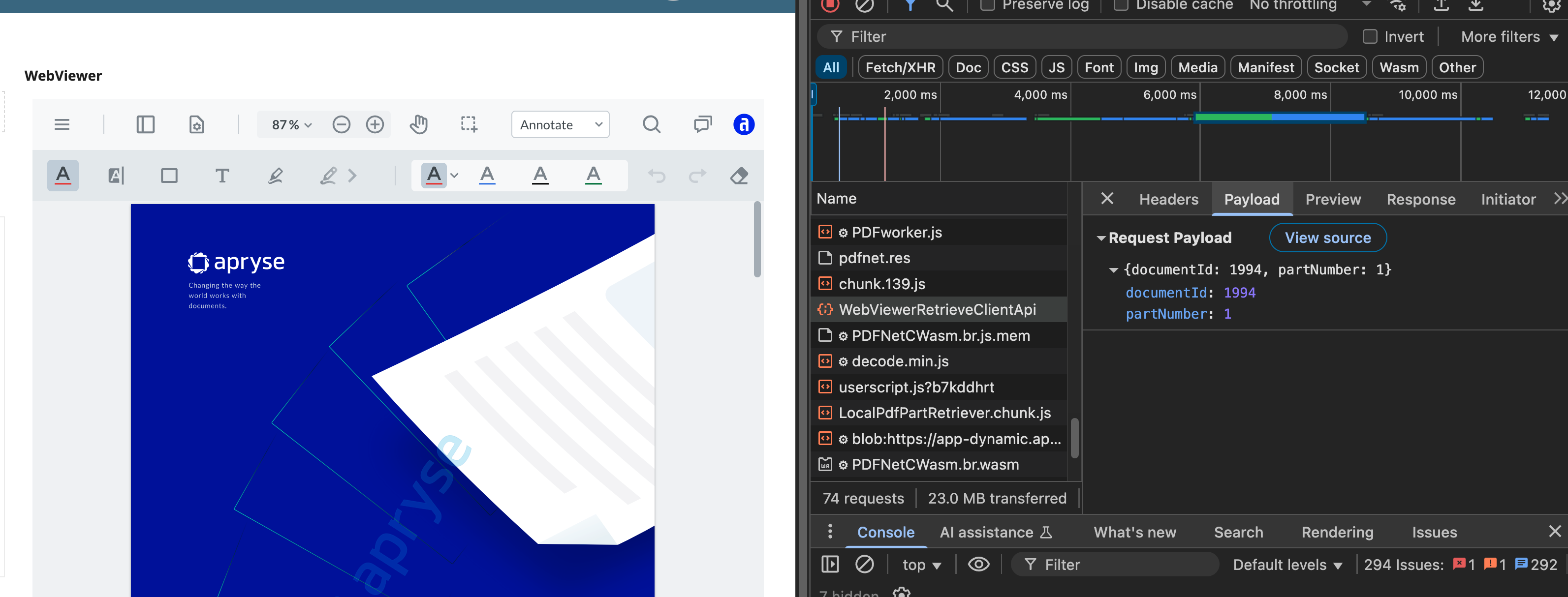This screenshot has height=597, width=1568.
Task: Switch to the Preview tab
Action: (x=1333, y=199)
